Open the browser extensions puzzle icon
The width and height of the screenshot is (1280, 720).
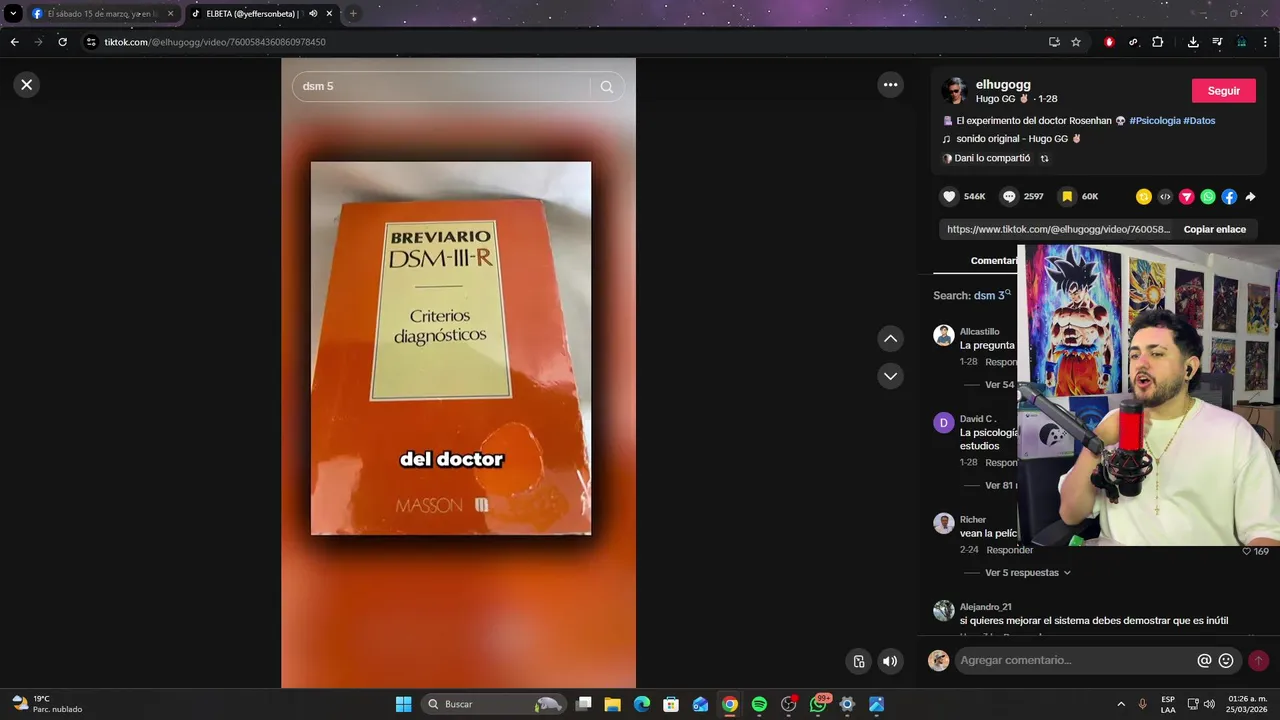click(x=1158, y=42)
